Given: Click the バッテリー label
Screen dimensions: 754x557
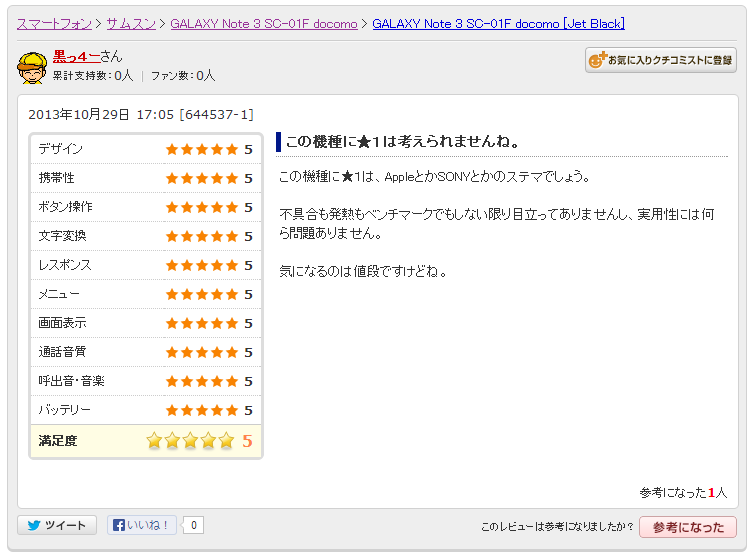Looking at the screenshot, I should [64, 410].
